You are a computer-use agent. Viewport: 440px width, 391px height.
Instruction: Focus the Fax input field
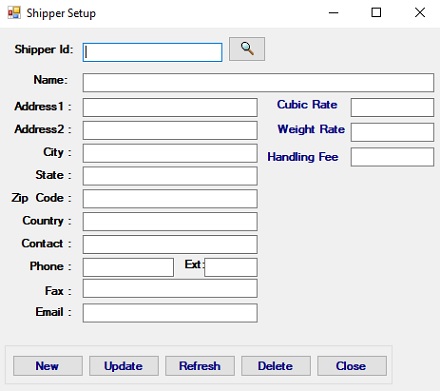(170, 288)
